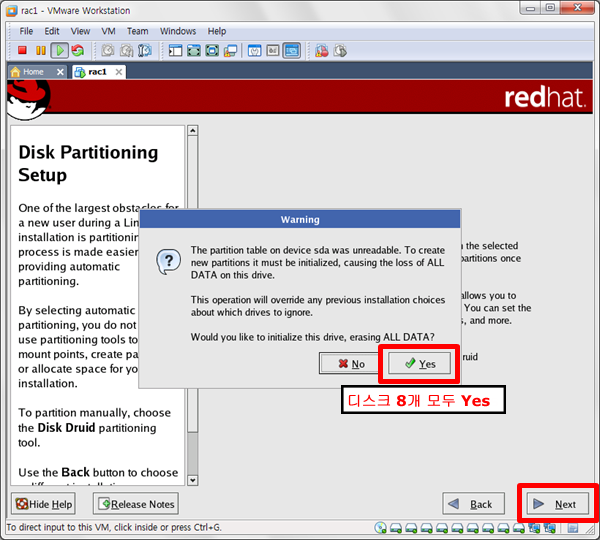Open the File menu
Screen dimensions: 600x540
coord(26,31)
